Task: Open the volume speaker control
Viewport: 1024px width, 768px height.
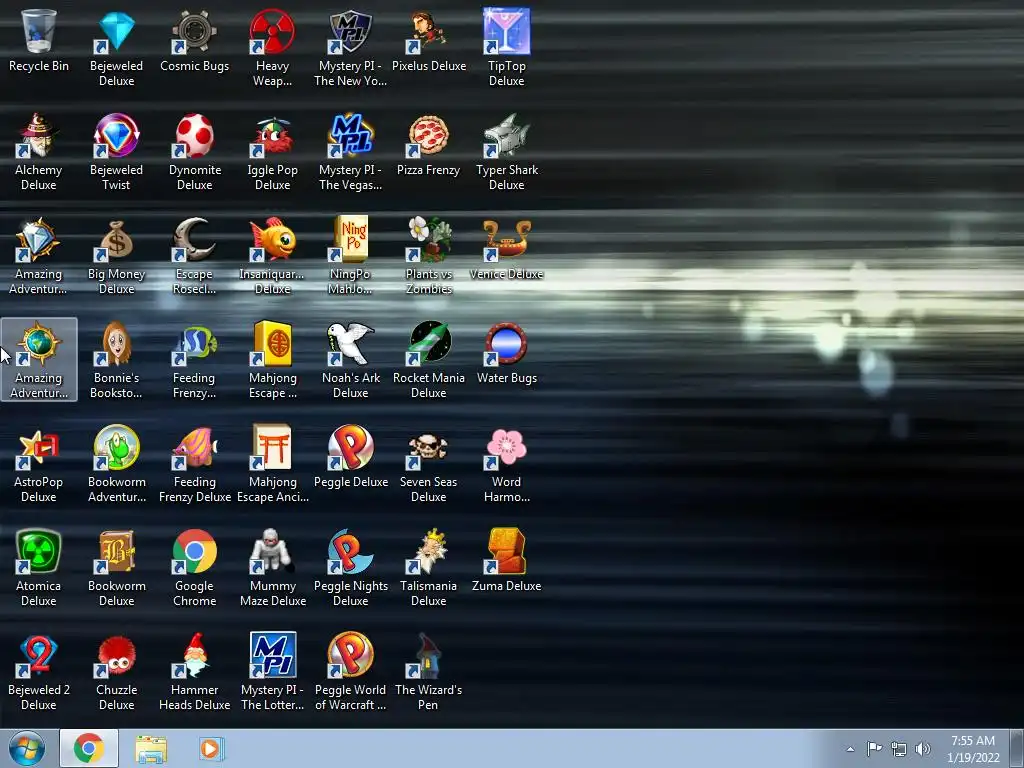Action: click(922, 749)
